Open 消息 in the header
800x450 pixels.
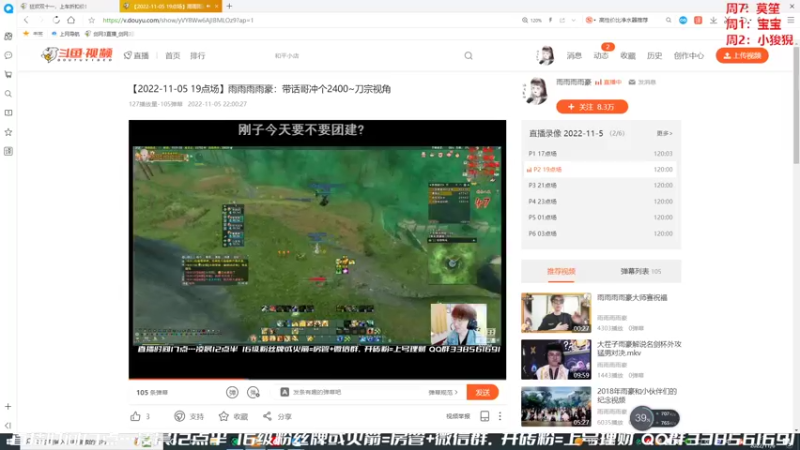pos(574,56)
